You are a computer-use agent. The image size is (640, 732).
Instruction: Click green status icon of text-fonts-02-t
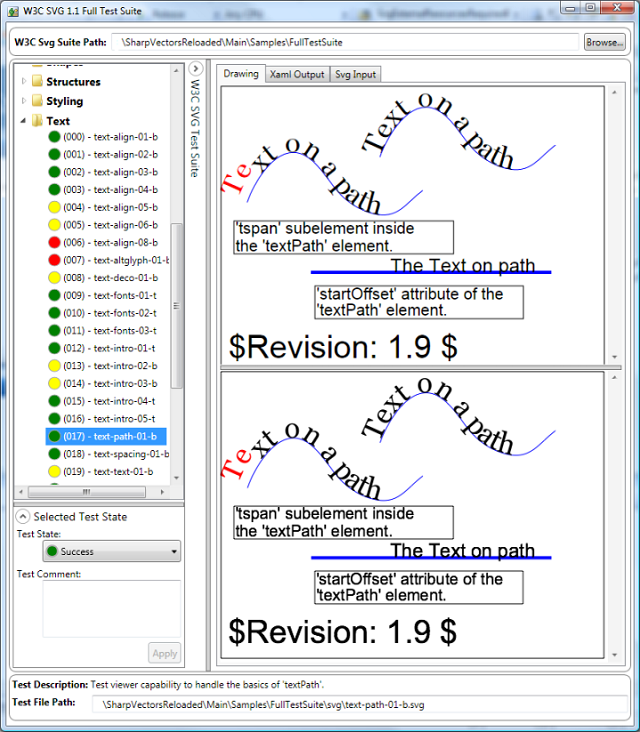[x=54, y=313]
